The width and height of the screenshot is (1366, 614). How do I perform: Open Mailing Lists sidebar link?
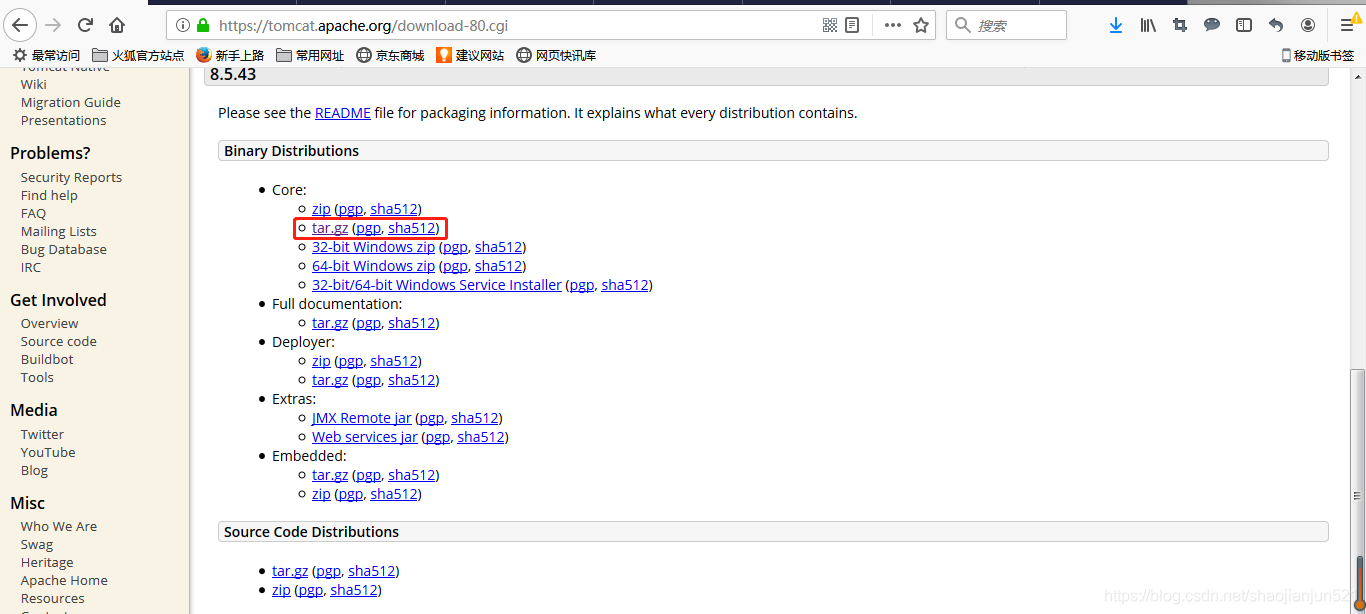[x=59, y=231]
